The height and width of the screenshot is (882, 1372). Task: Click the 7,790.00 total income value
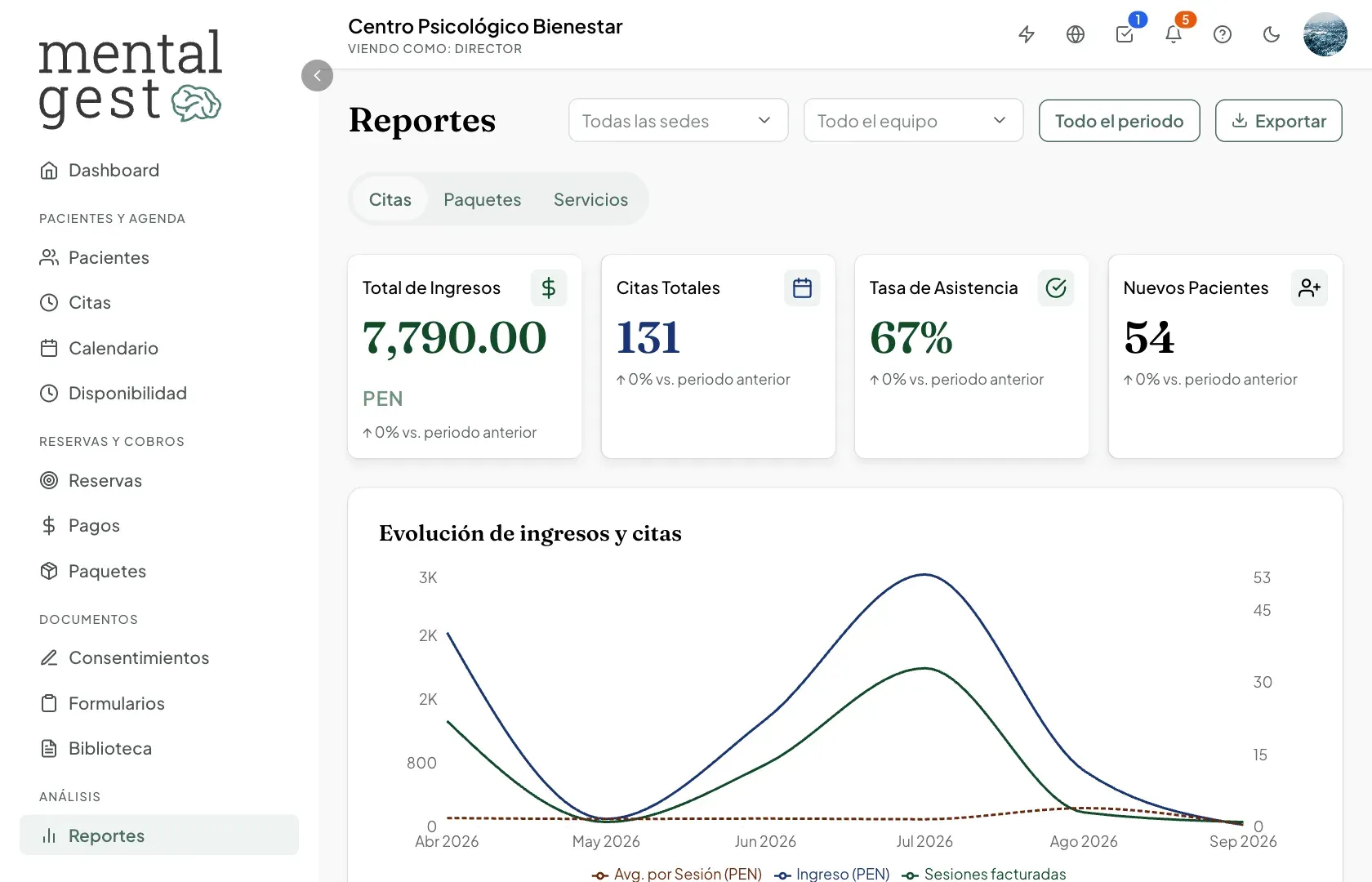click(454, 338)
